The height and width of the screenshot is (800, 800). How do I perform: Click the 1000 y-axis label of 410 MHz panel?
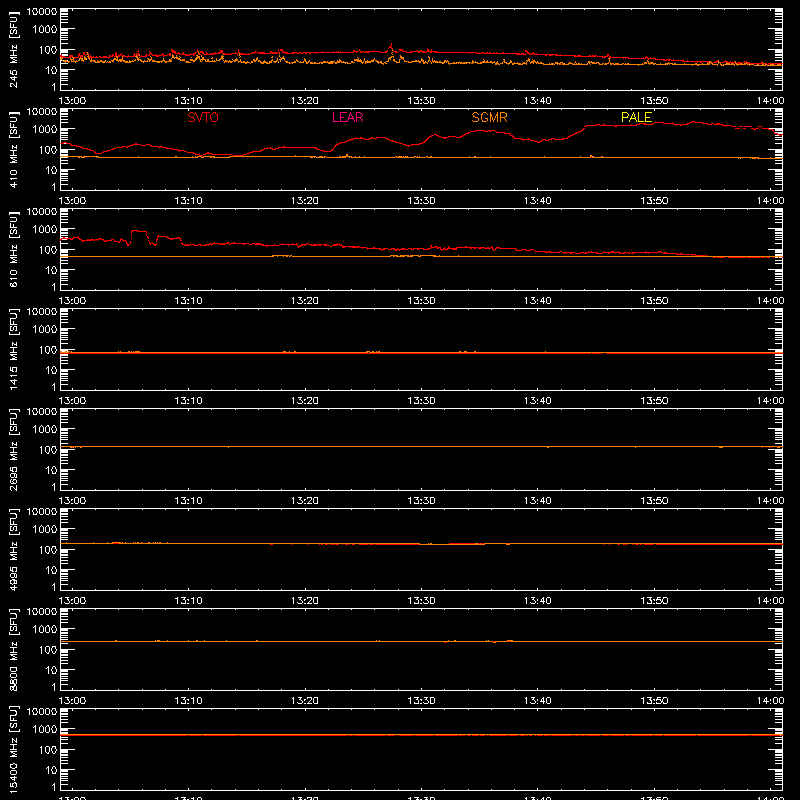tap(45, 129)
